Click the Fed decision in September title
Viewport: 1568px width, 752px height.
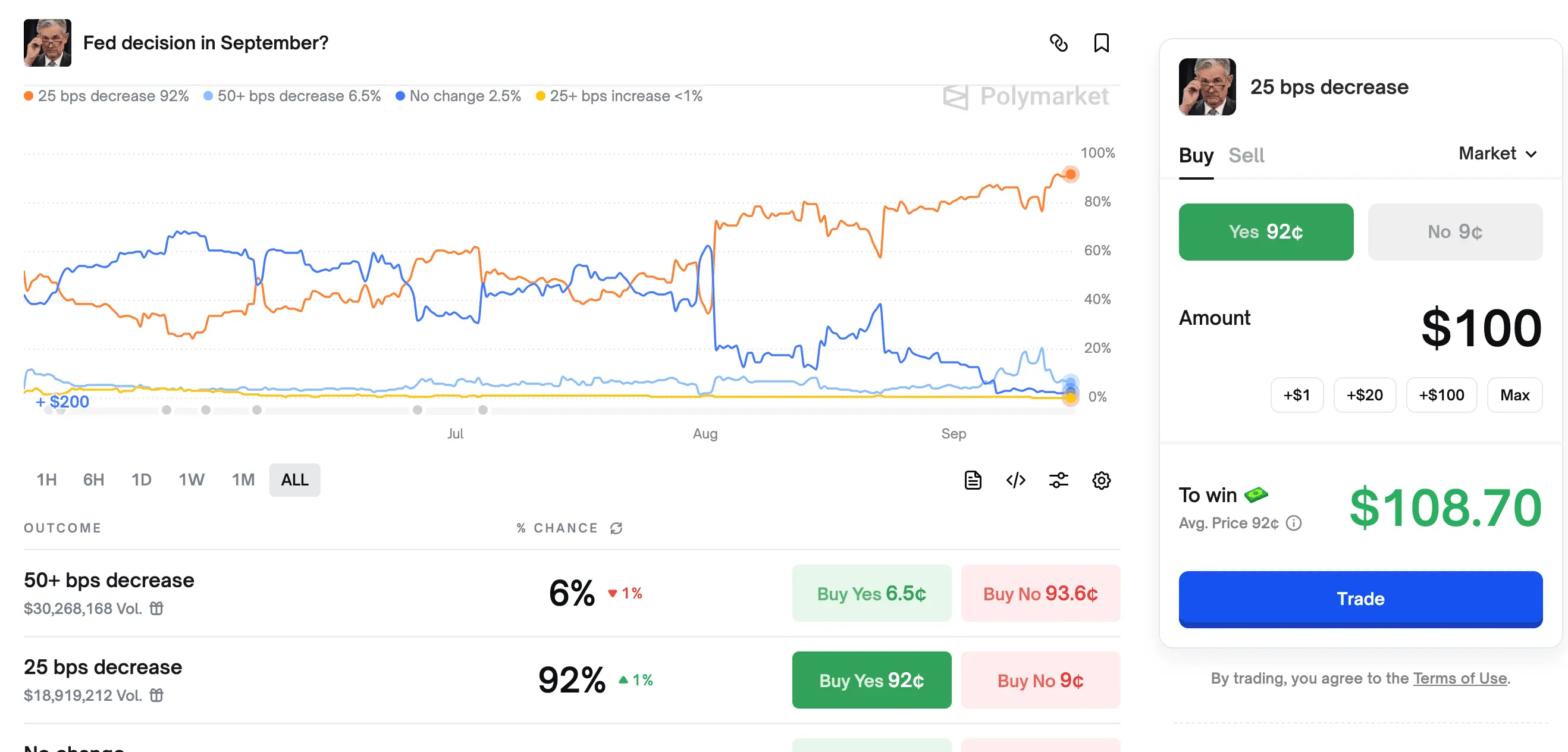click(206, 43)
